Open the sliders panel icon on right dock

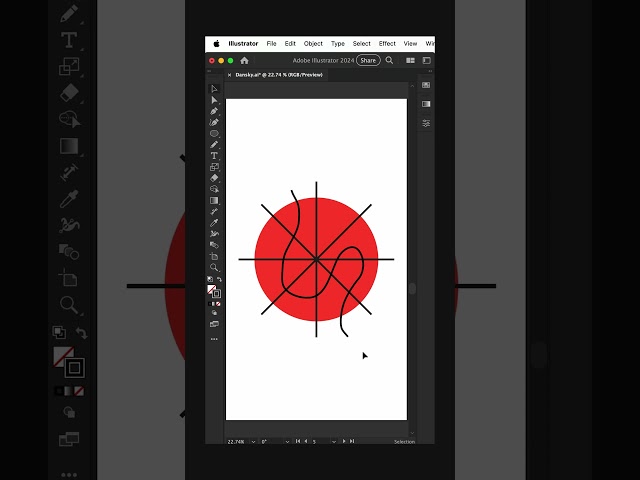pyautogui.click(x=426, y=123)
